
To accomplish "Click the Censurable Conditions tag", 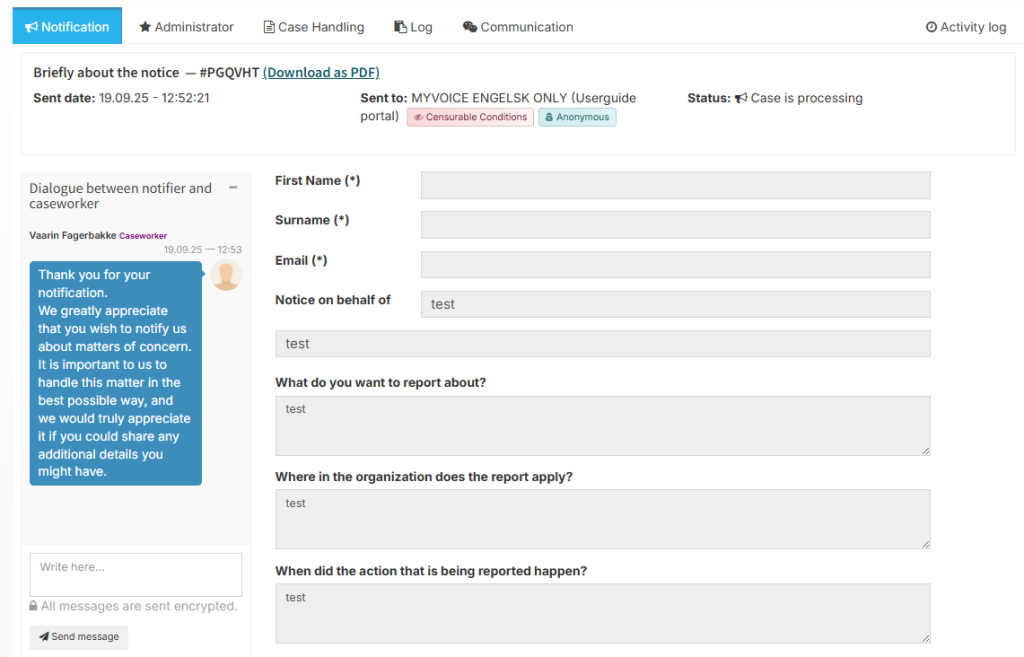I will (x=470, y=117).
